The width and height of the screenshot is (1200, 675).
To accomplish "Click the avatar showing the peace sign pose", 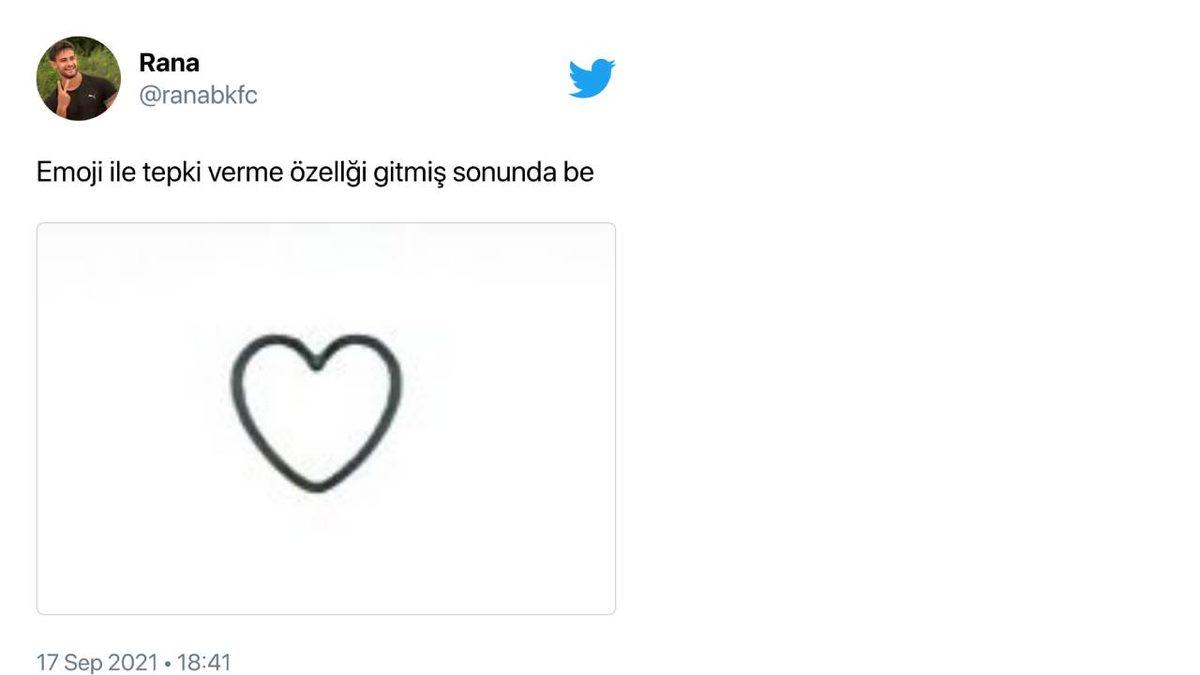I will point(80,75).
